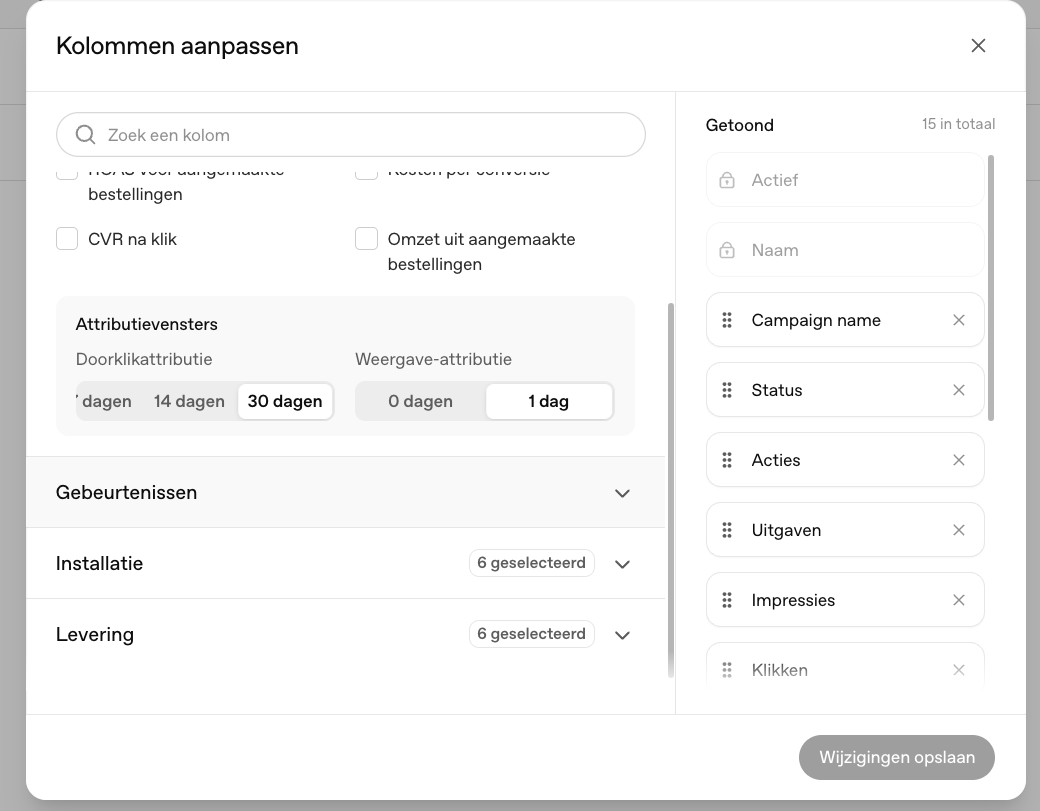Remove the Campaign name column

tap(958, 320)
